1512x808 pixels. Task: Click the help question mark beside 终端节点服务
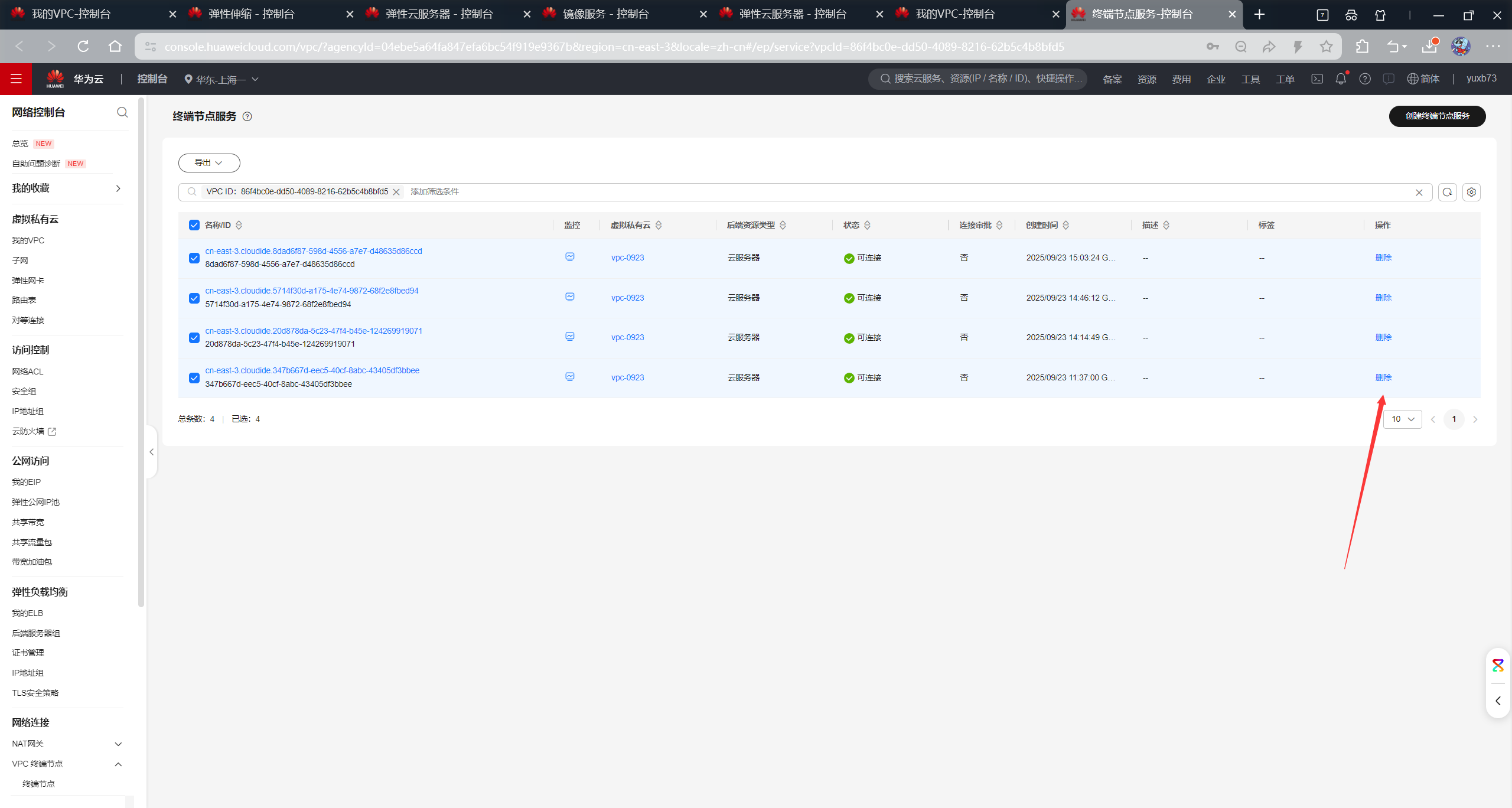pos(247,117)
